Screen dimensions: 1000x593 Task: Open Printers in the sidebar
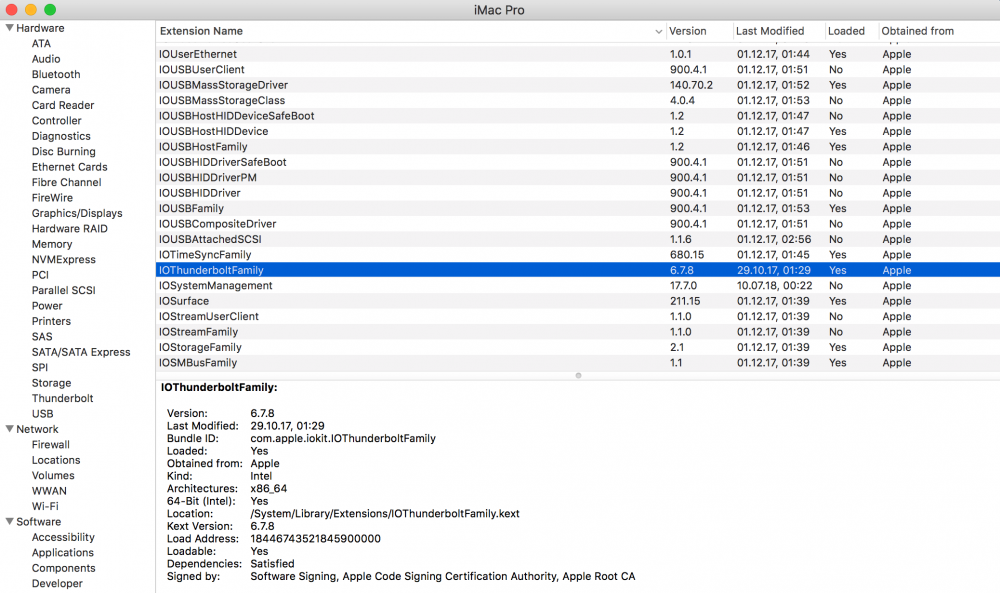pyautogui.click(x=51, y=321)
